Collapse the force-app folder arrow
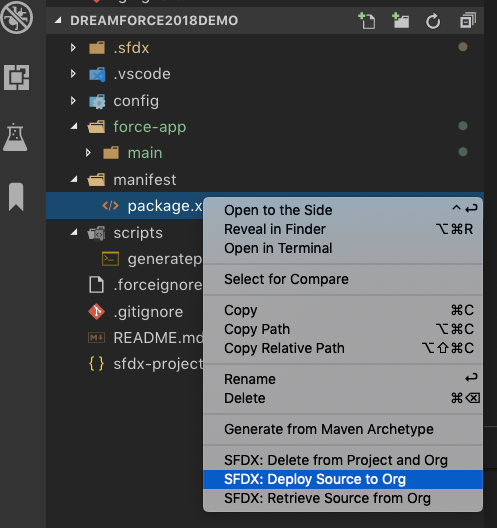This screenshot has height=528, width=497. pos(74,126)
